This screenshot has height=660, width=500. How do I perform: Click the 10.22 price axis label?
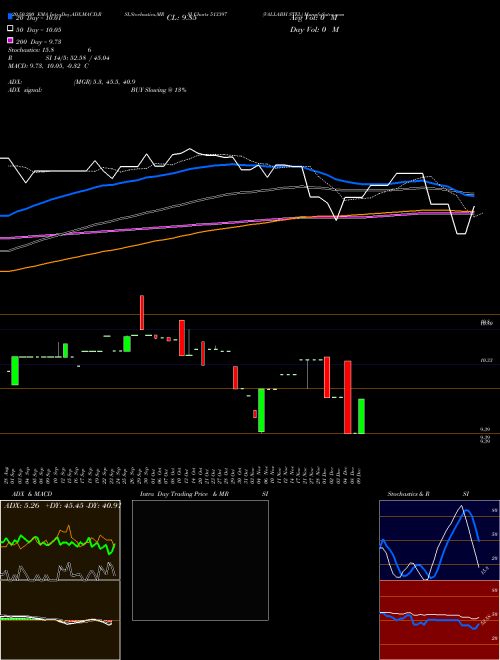tap(487, 360)
